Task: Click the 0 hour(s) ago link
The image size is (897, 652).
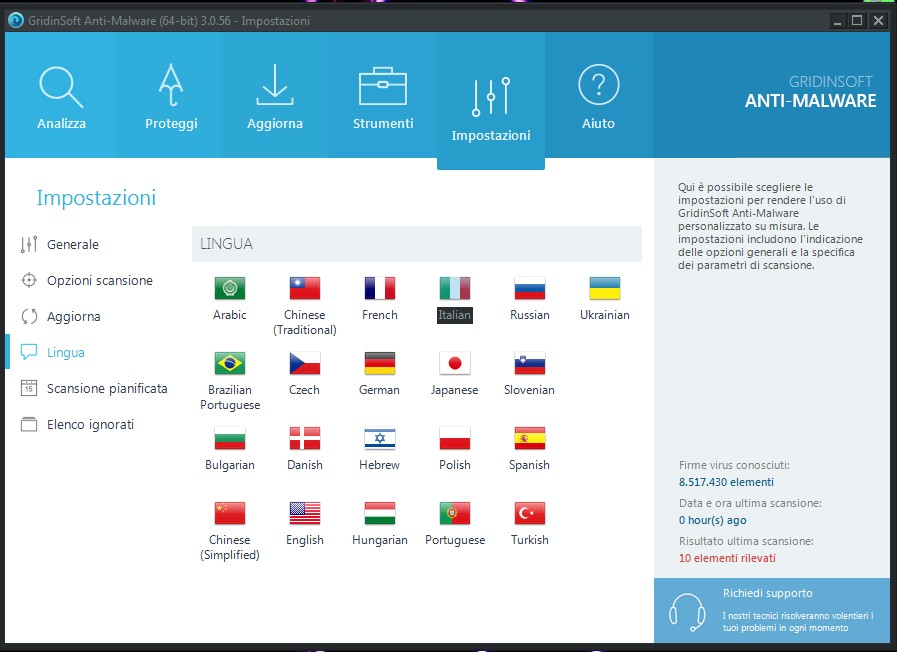Action: (x=712, y=520)
